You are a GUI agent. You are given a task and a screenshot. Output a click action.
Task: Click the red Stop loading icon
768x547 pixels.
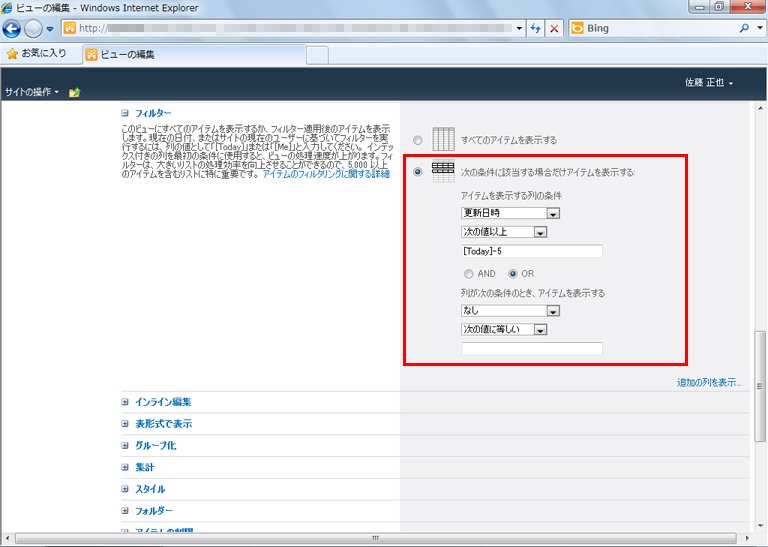554,28
